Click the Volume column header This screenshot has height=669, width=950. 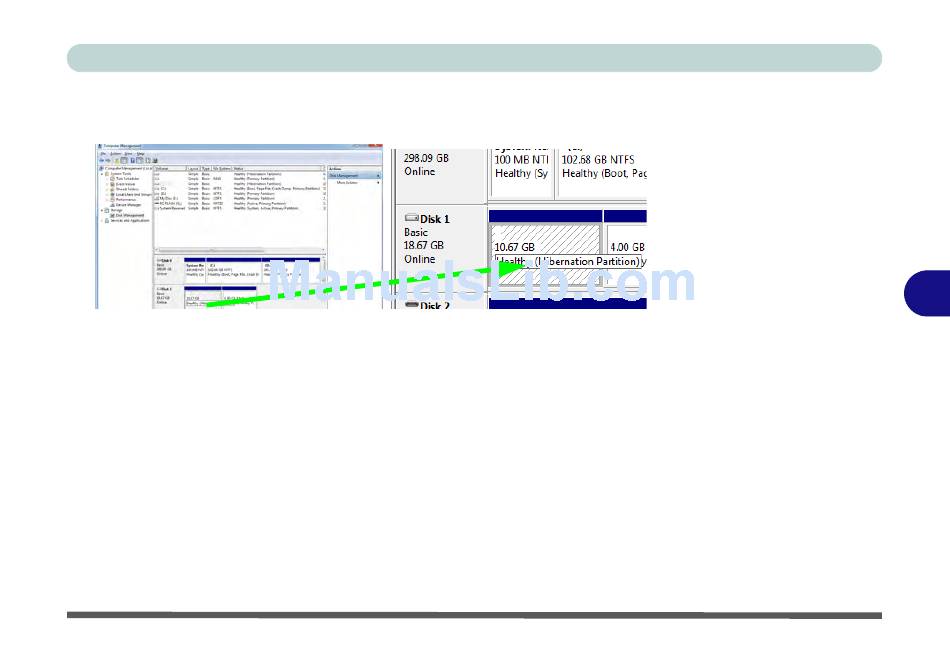click(163, 168)
